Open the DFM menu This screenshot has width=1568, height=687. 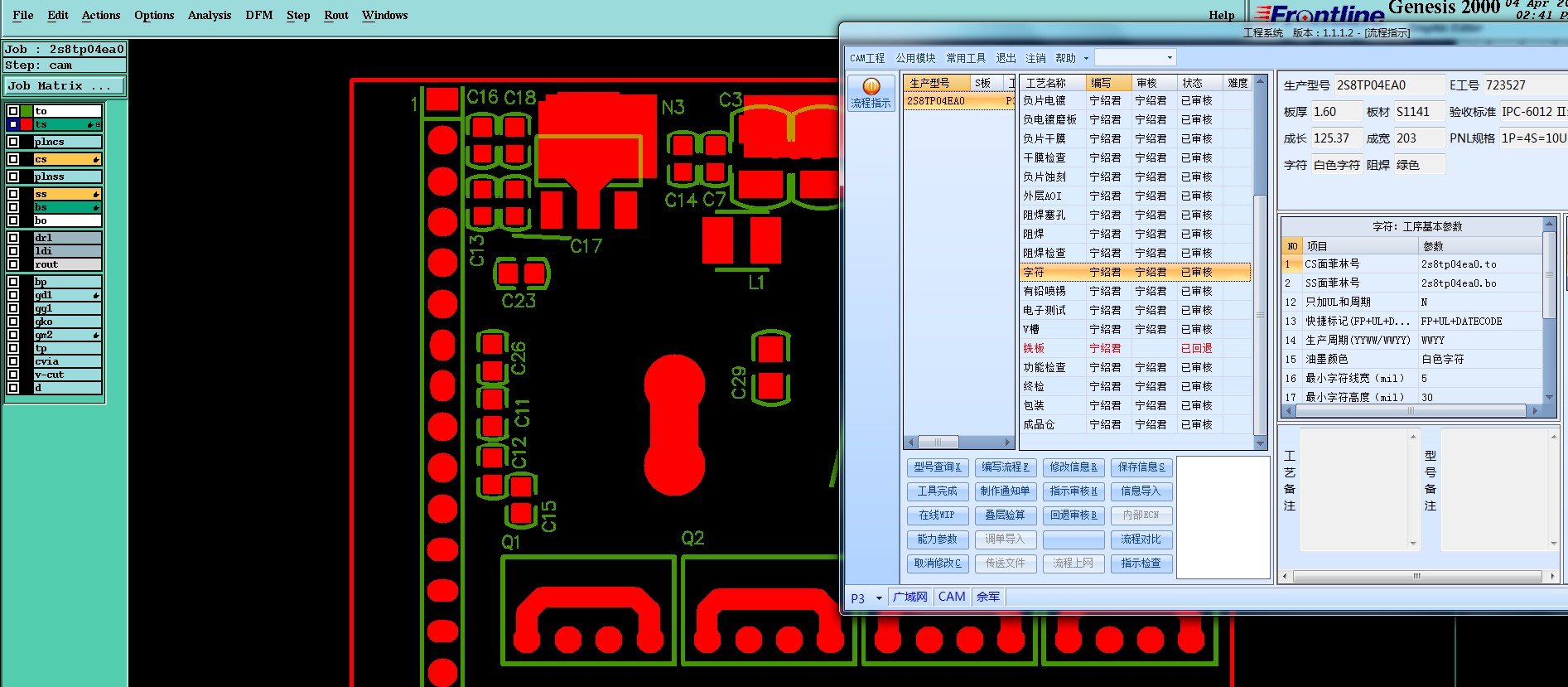pos(259,15)
